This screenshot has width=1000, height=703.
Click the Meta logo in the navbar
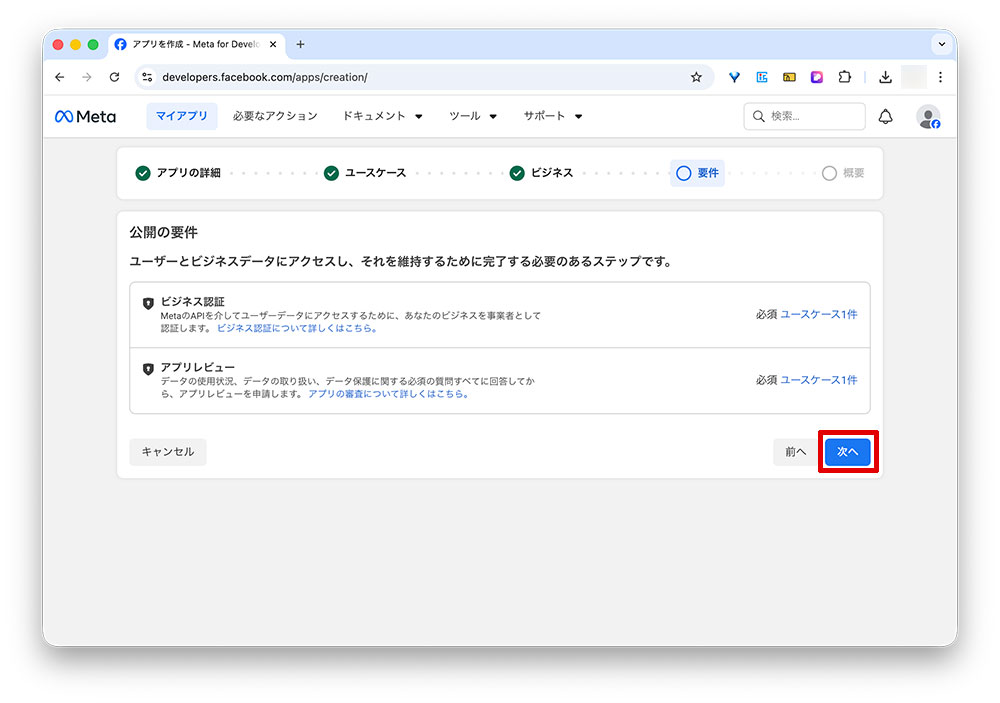tap(85, 116)
